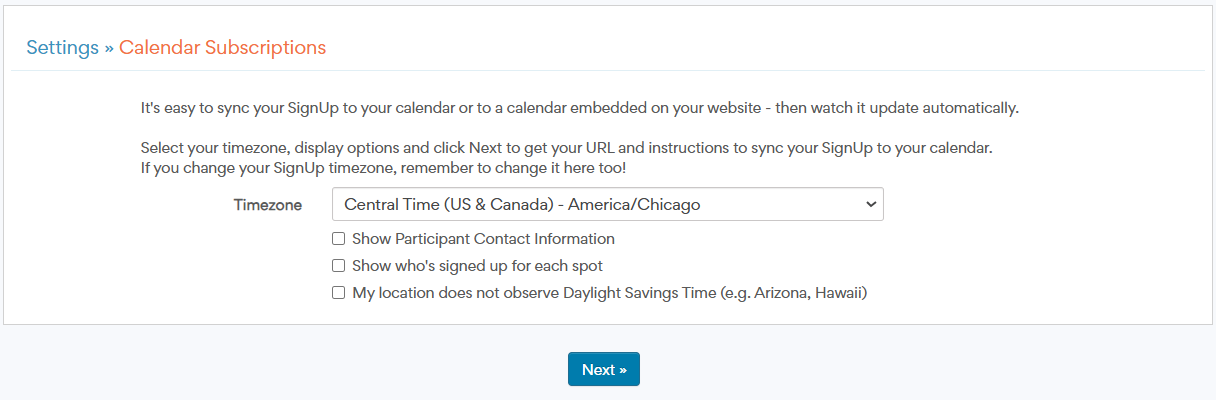Click the Timezone field label

point(268,205)
